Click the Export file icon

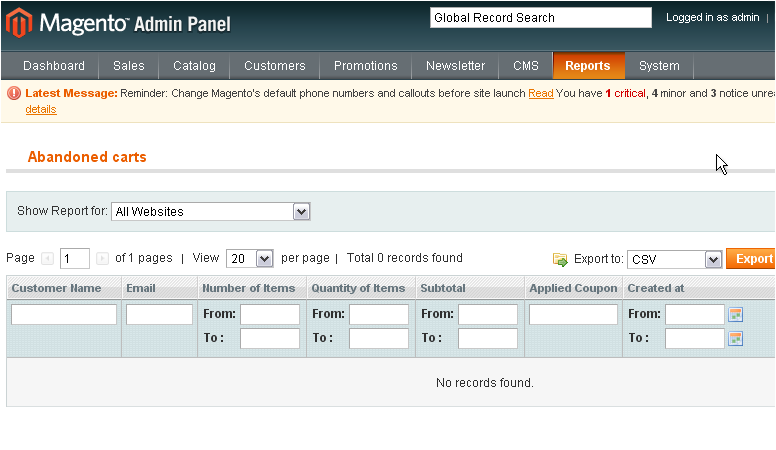tap(560, 260)
